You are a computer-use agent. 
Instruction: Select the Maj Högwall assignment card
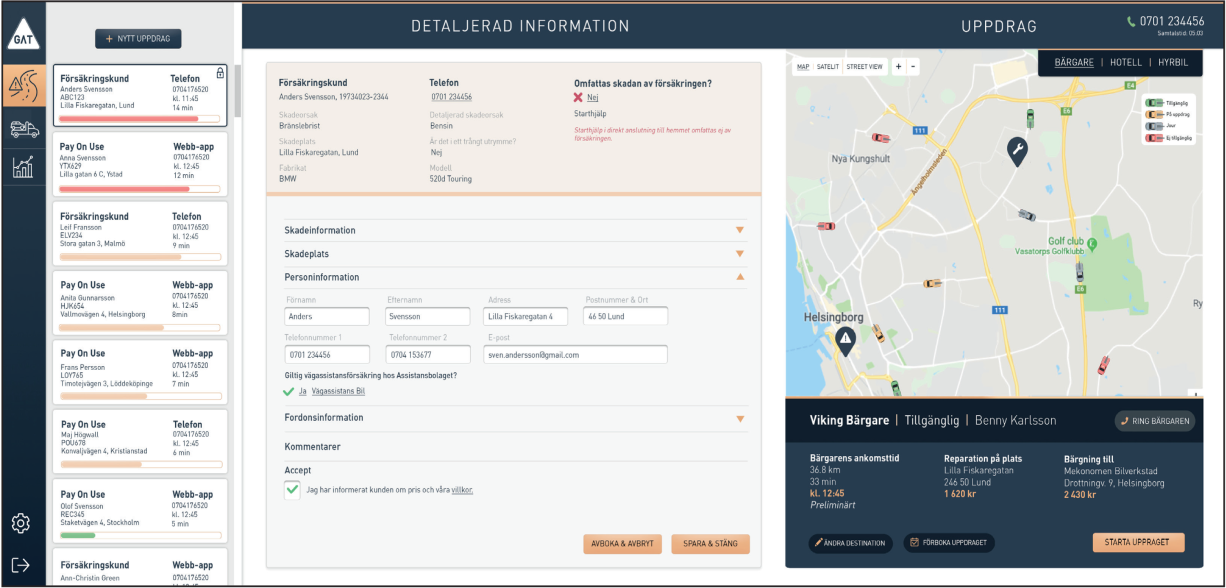pyautogui.click(x=140, y=440)
